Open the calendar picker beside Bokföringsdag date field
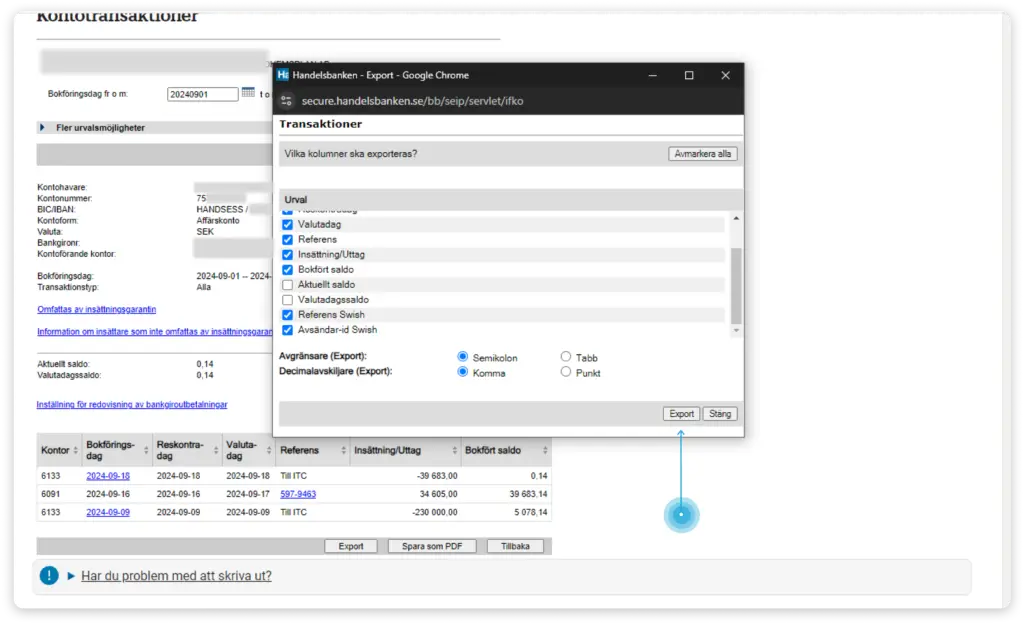Image resolution: width=1024 pixels, height=624 pixels. pyautogui.click(x=248, y=93)
